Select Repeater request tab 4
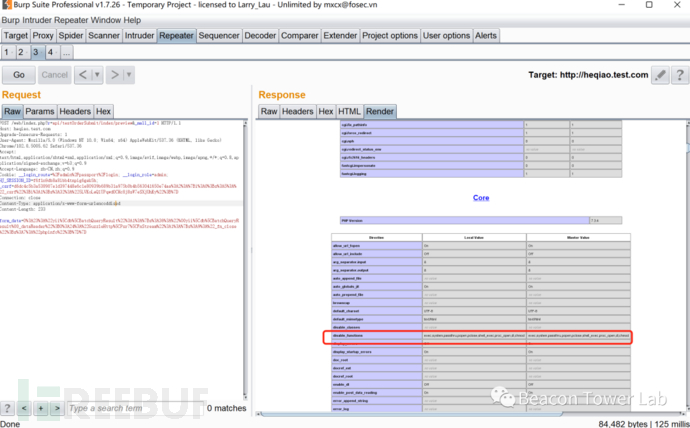Image resolution: width=690 pixels, height=428 pixels. (51, 52)
